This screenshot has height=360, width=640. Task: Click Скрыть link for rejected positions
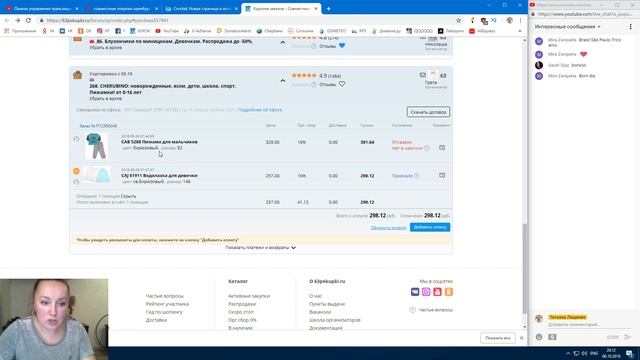128,196
